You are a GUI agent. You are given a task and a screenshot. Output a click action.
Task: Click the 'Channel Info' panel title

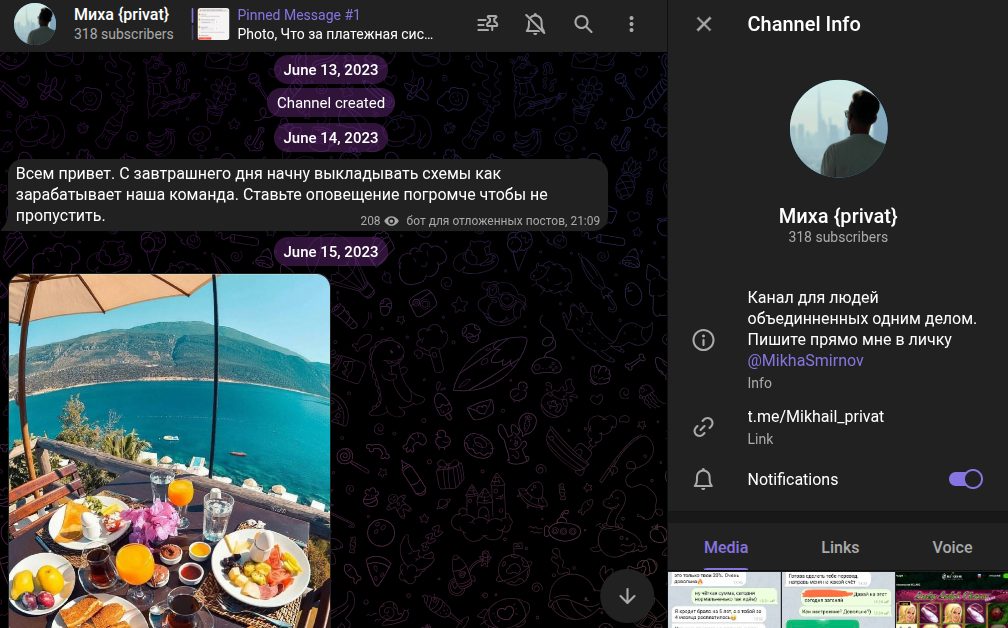(804, 24)
